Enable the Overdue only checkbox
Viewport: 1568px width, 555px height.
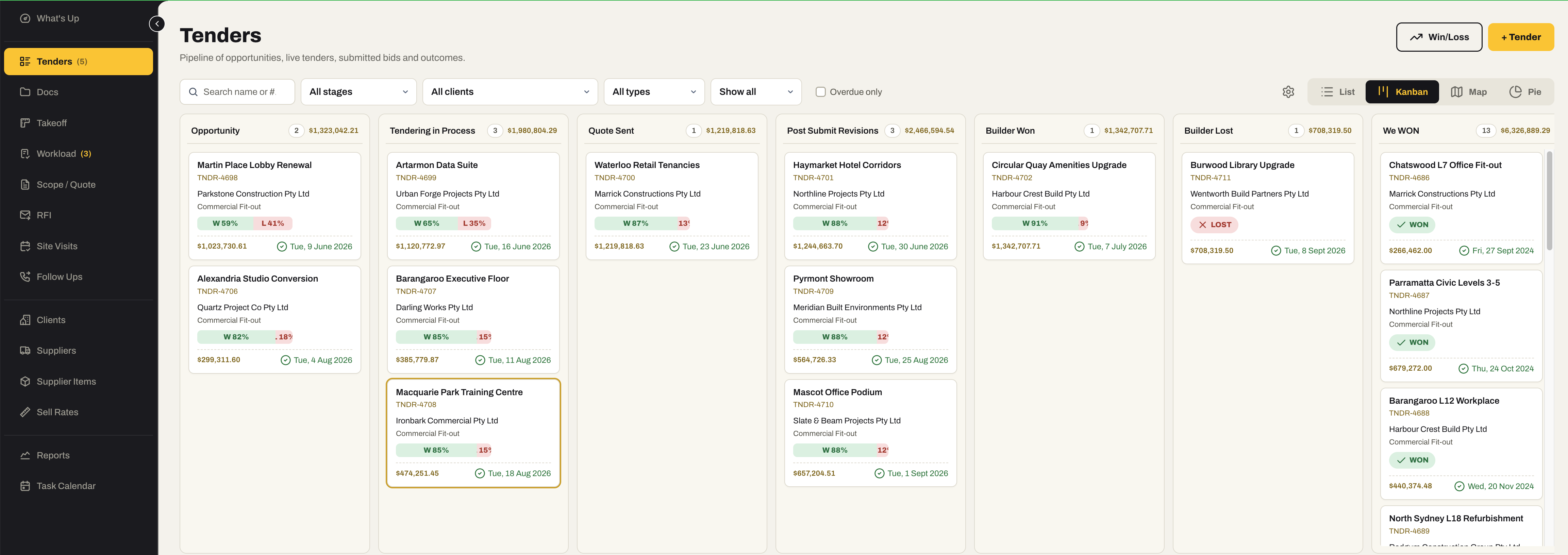point(820,92)
